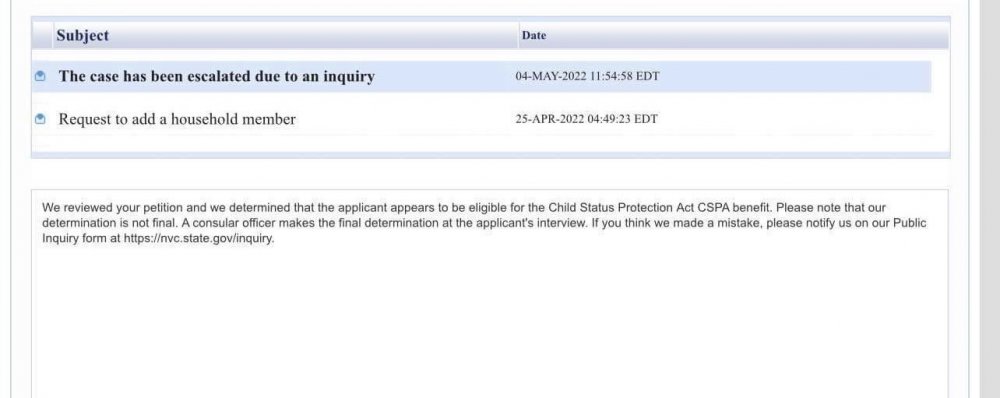The height and width of the screenshot is (398, 1000).
Task: Click the highlighted row's empty space right of date
Action: point(794,77)
